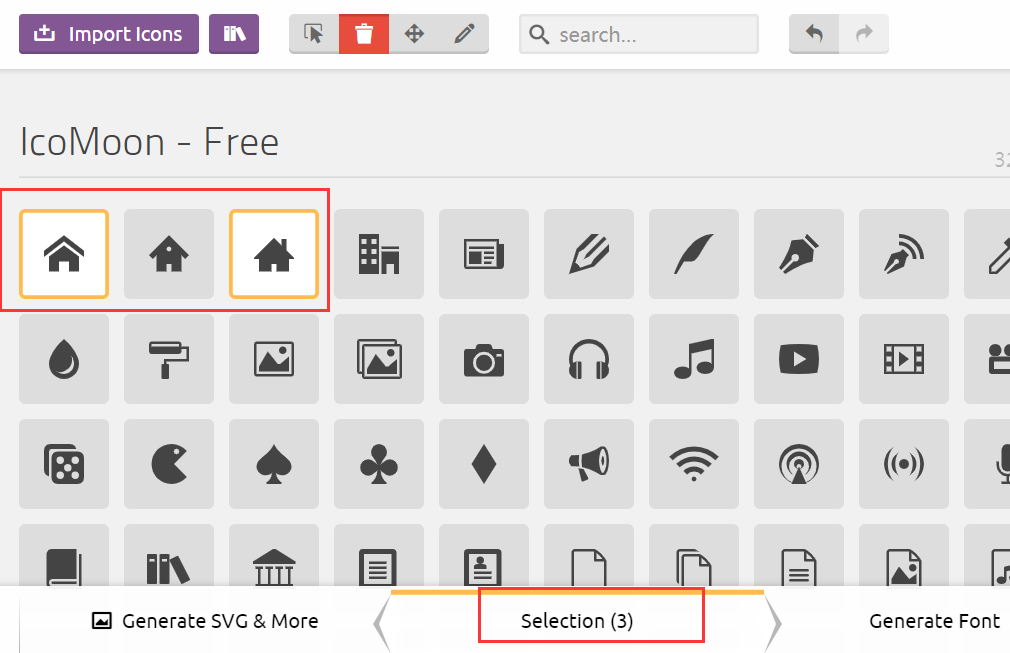
Task: Select the clubs suit icon
Action: 379,464
